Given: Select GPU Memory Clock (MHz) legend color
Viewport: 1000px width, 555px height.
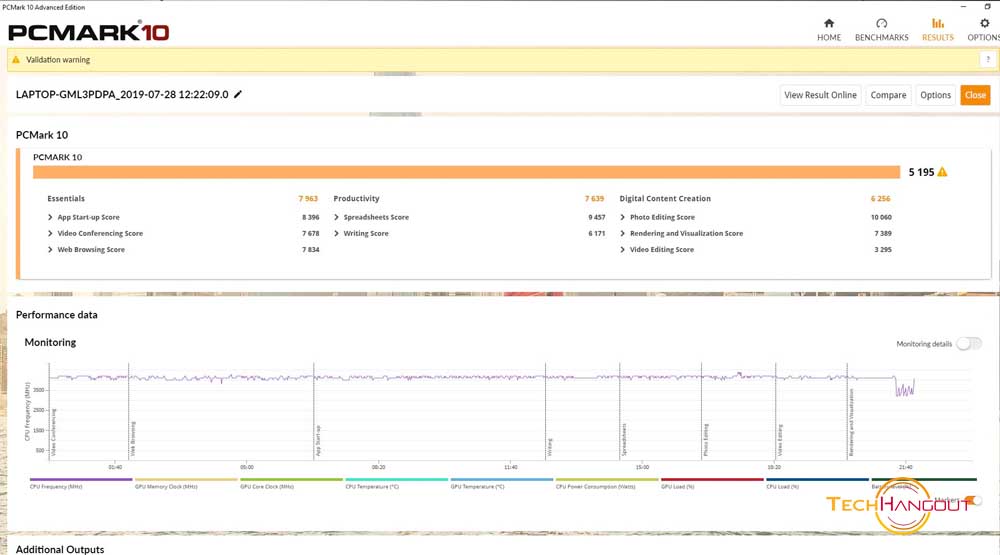Looking at the screenshot, I should pyautogui.click(x=186, y=479).
